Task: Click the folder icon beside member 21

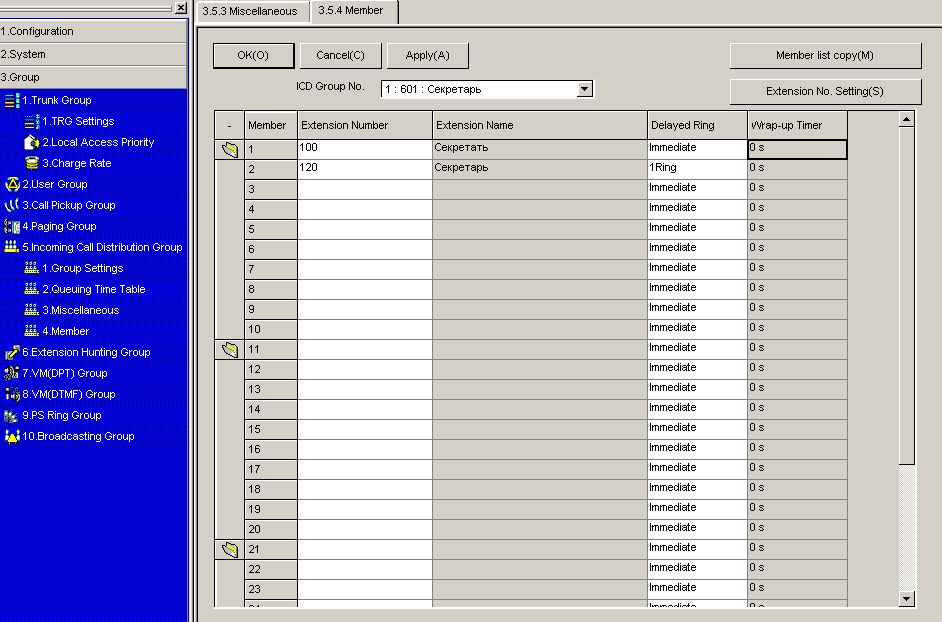Action: click(x=229, y=549)
